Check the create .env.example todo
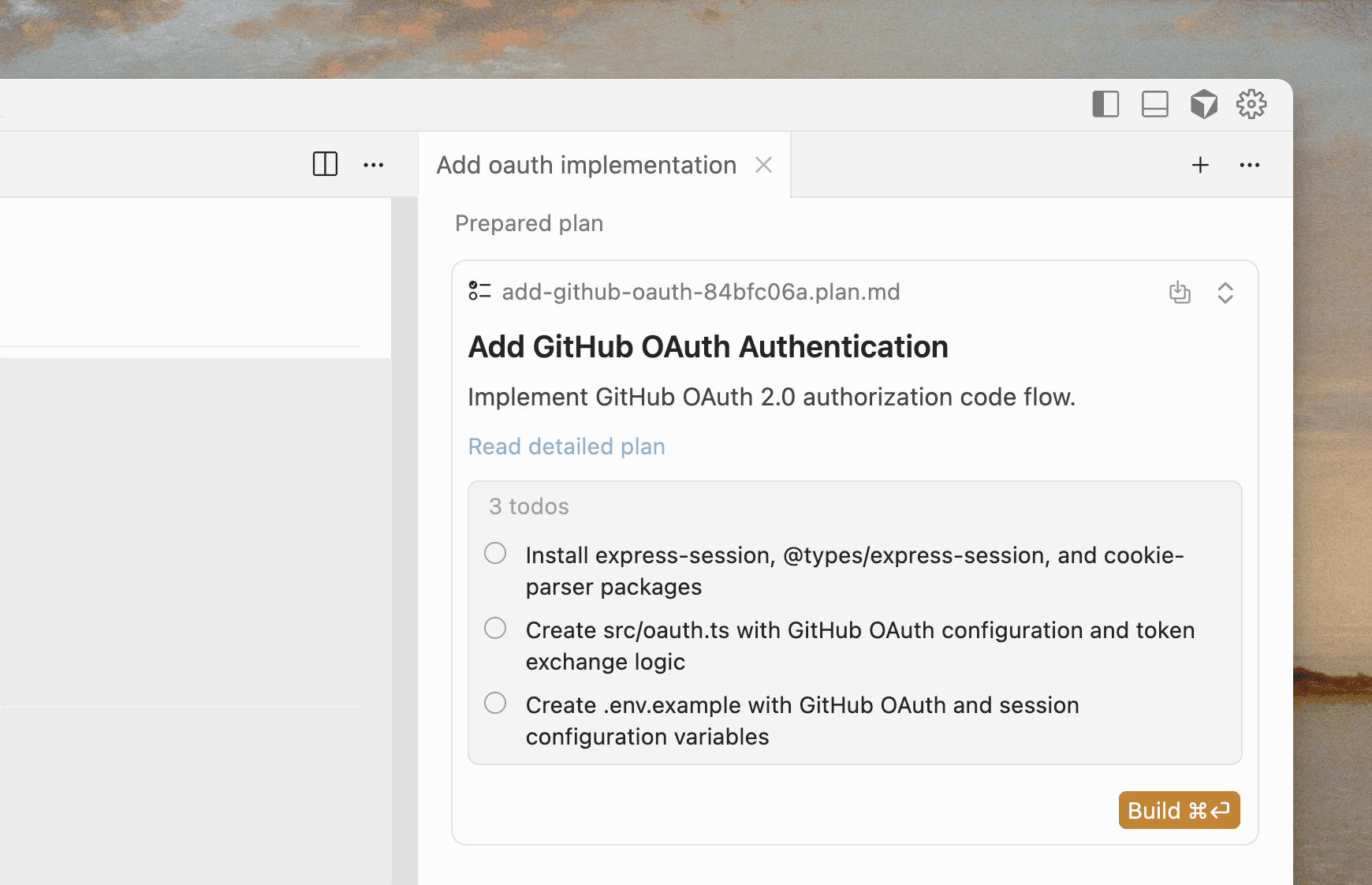Screen dimensions: 1372x885 [x=495, y=703]
